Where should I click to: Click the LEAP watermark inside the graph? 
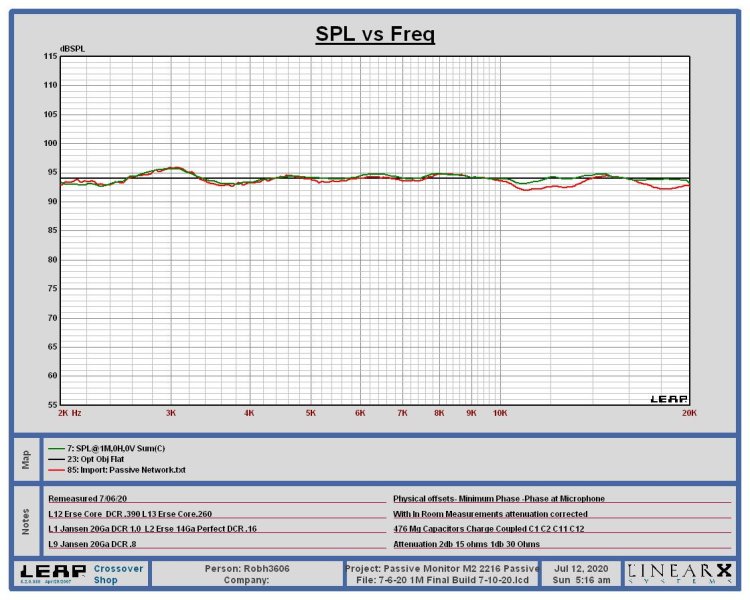[668, 398]
